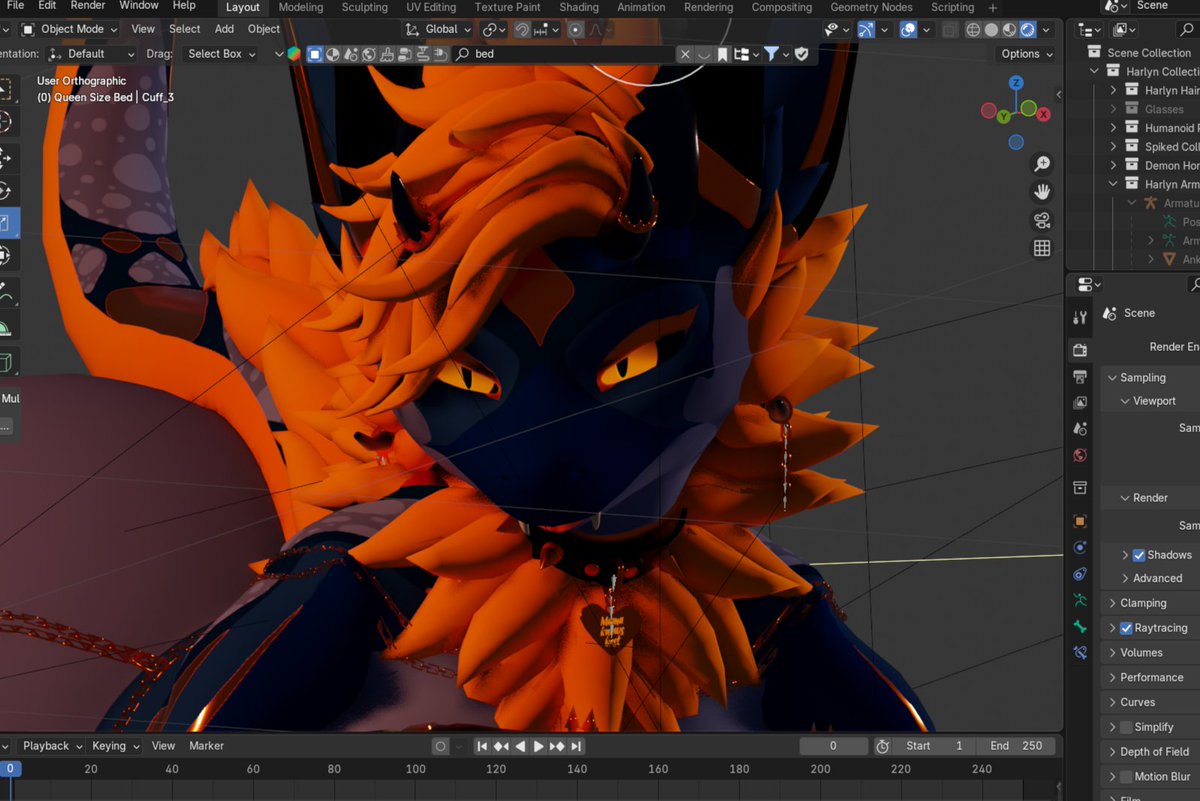
Task: Toggle show gizmo button
Action: [866, 30]
